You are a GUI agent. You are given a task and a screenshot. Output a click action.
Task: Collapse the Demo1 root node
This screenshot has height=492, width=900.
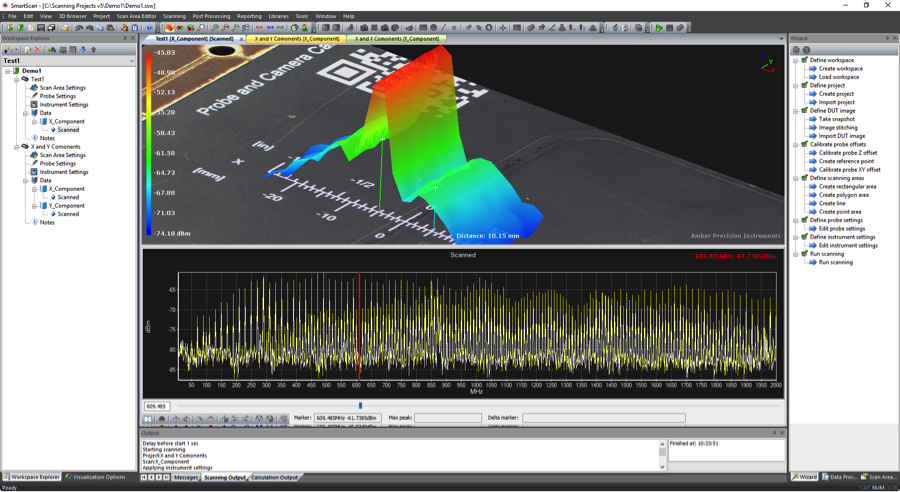(x=7, y=71)
